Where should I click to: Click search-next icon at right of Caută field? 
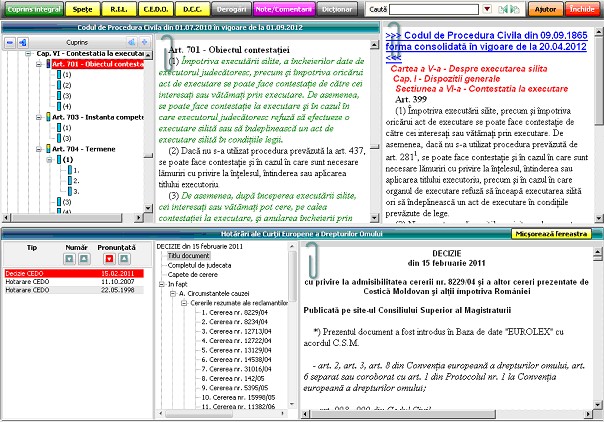tap(515, 9)
